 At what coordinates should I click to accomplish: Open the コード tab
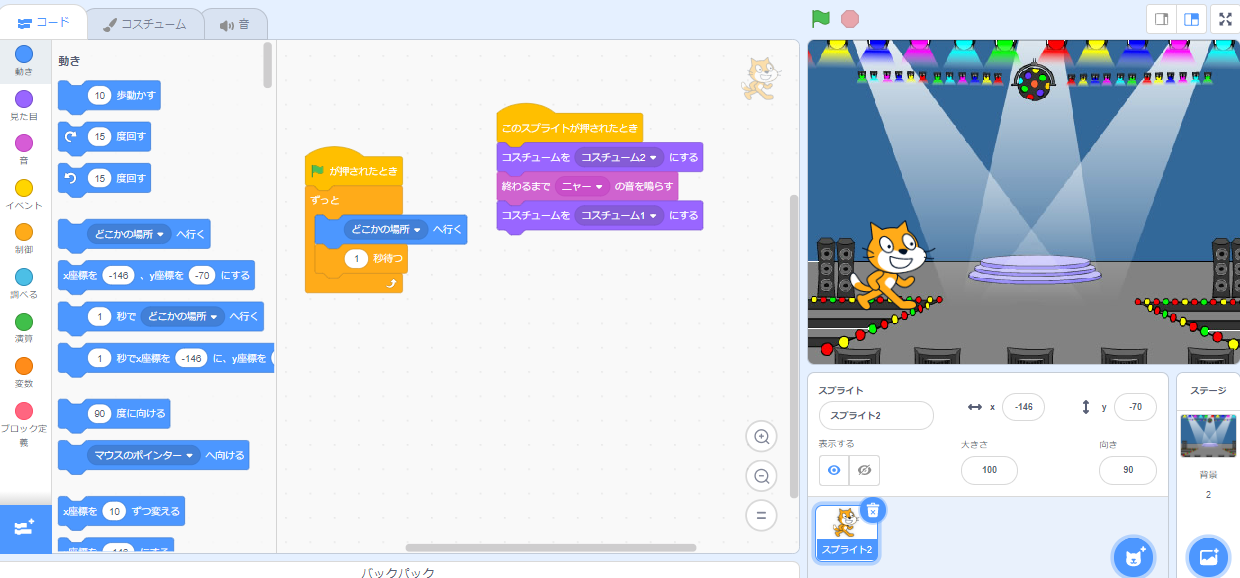click(x=42, y=23)
